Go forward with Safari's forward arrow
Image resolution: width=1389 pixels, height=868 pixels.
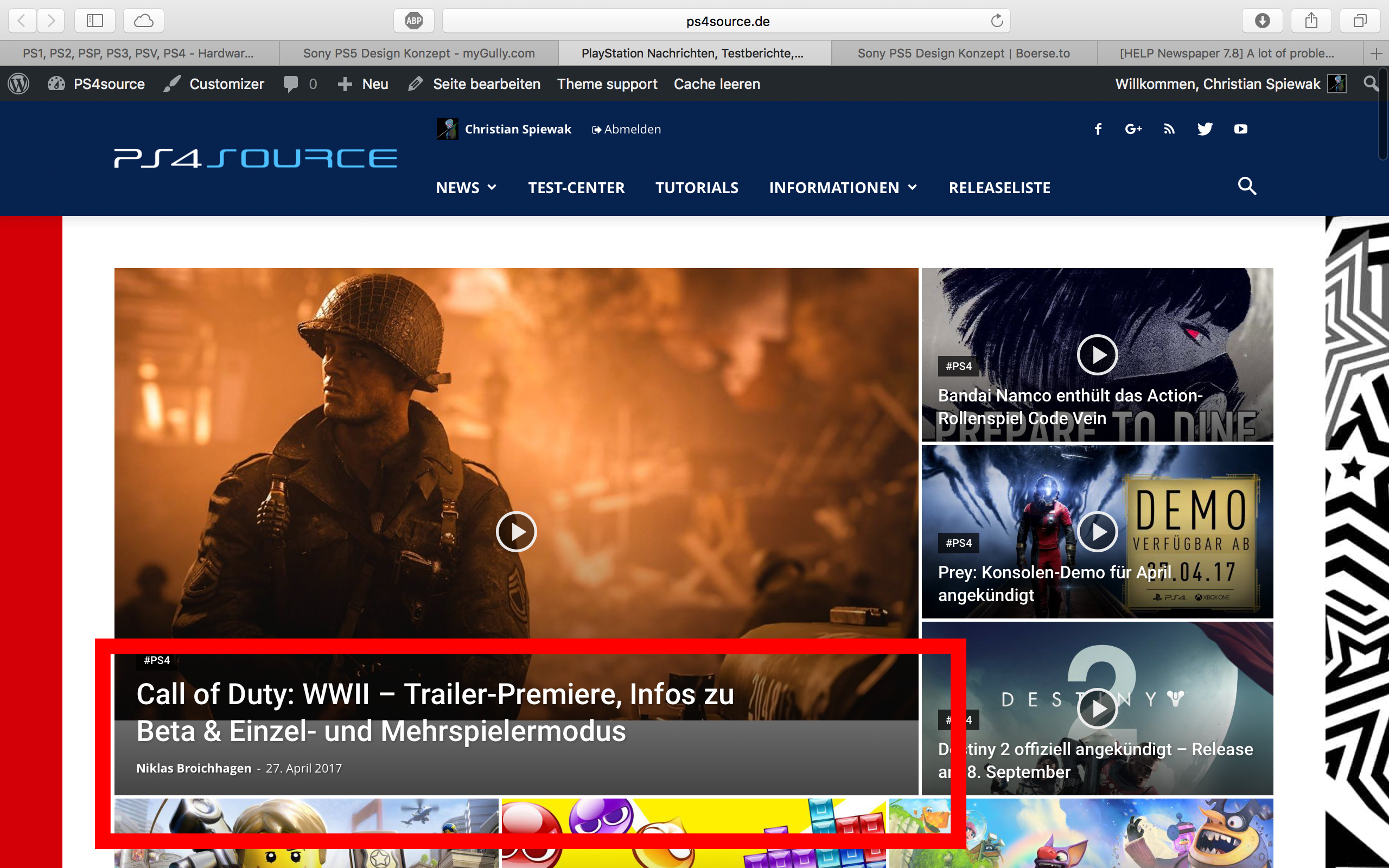[51, 21]
